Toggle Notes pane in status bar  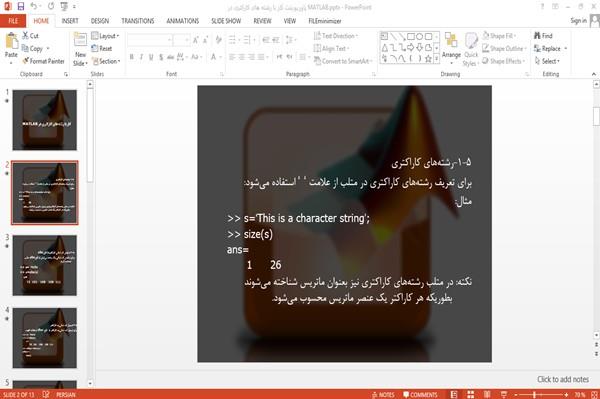pos(383,395)
